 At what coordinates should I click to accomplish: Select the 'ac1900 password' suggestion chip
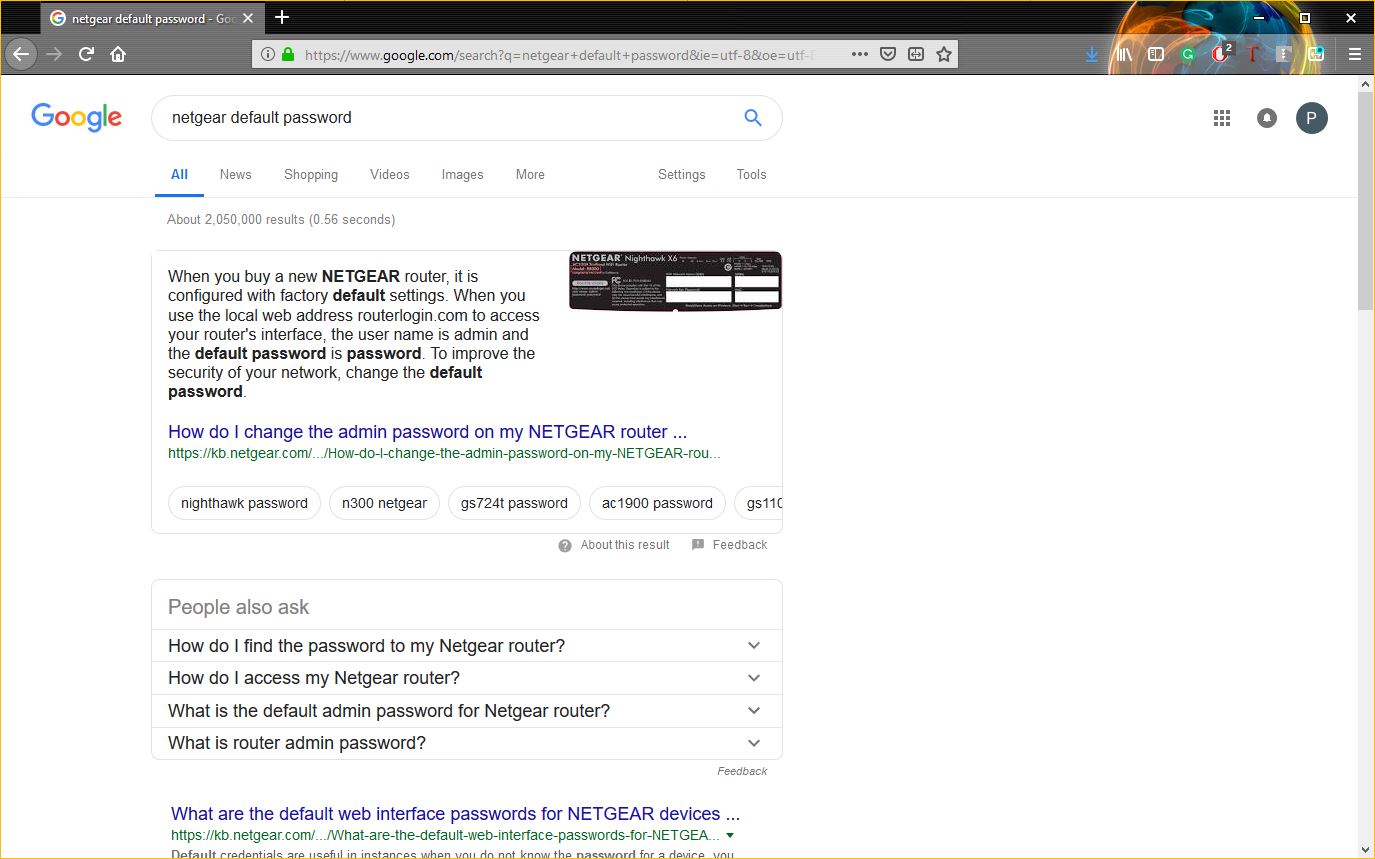point(657,503)
